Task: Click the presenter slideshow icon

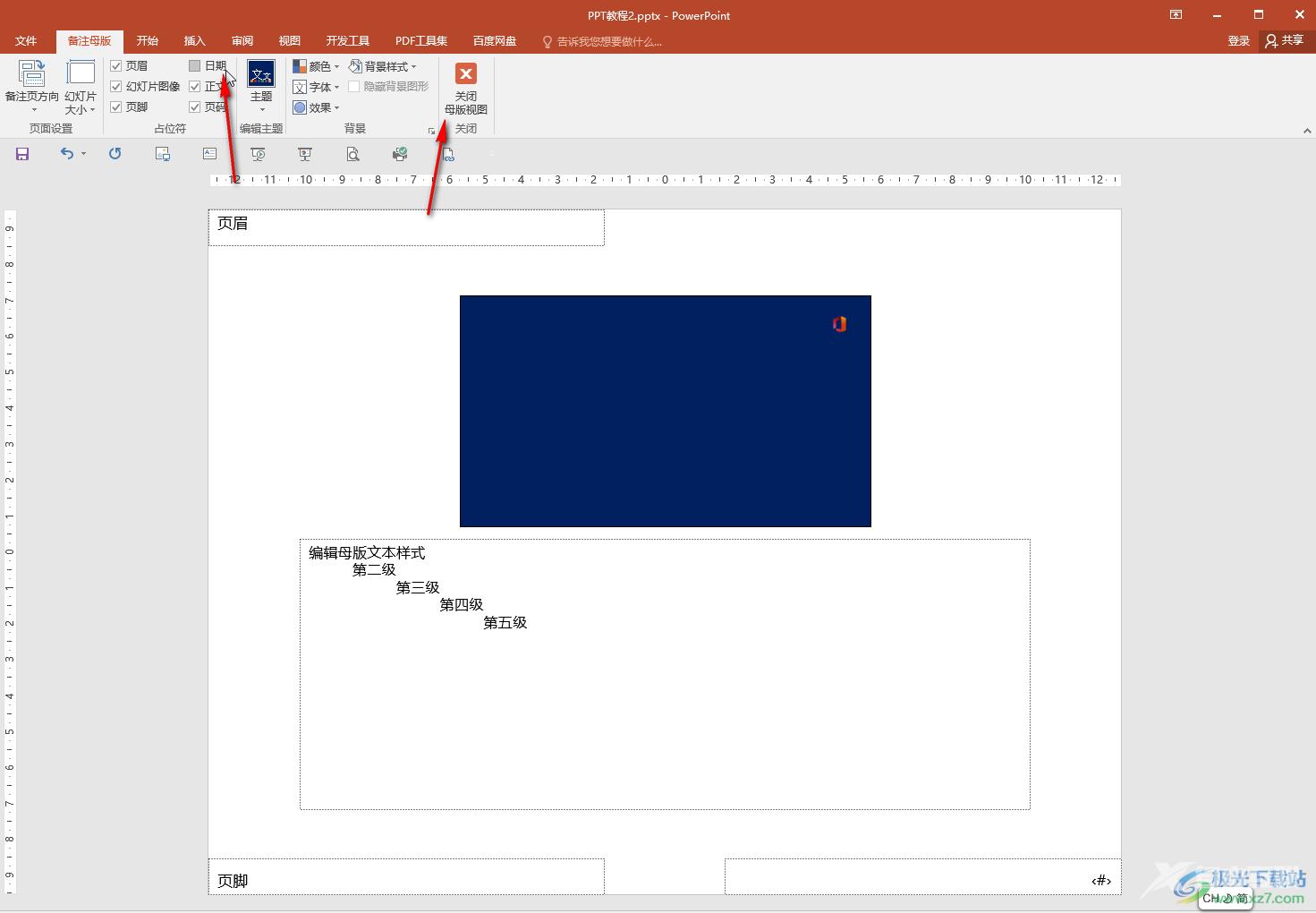Action: tap(305, 154)
